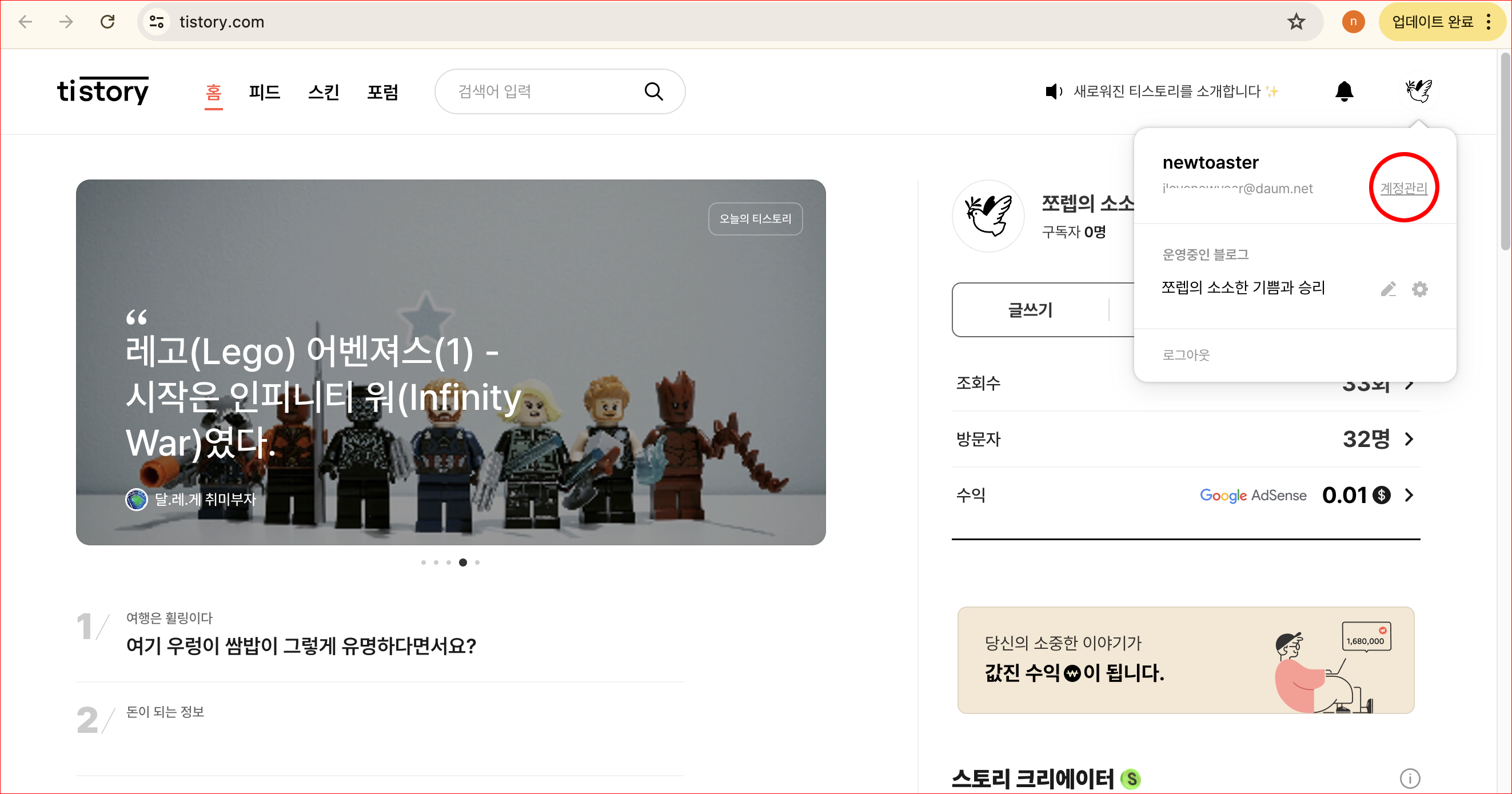The width and height of the screenshot is (1512, 794).
Task: Click the pencil write-post icon
Action: [x=1387, y=289]
